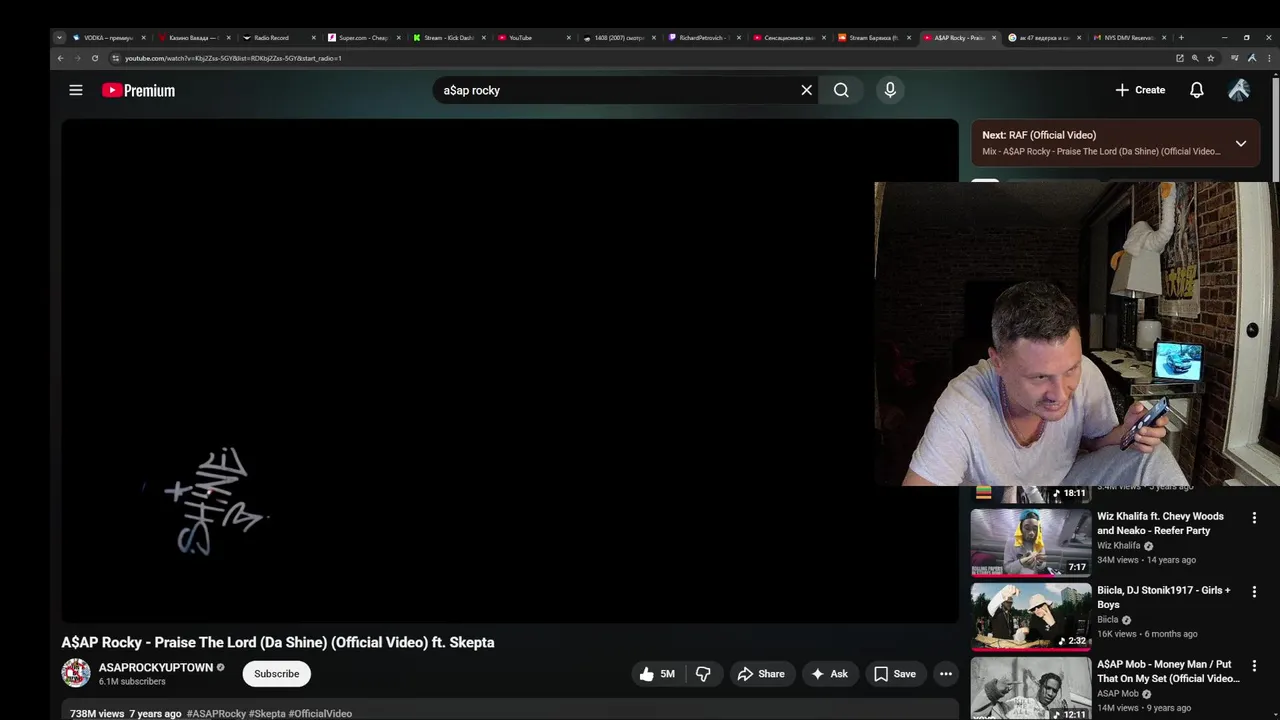
Task: Click the #Skepta hashtag
Action: point(267,714)
